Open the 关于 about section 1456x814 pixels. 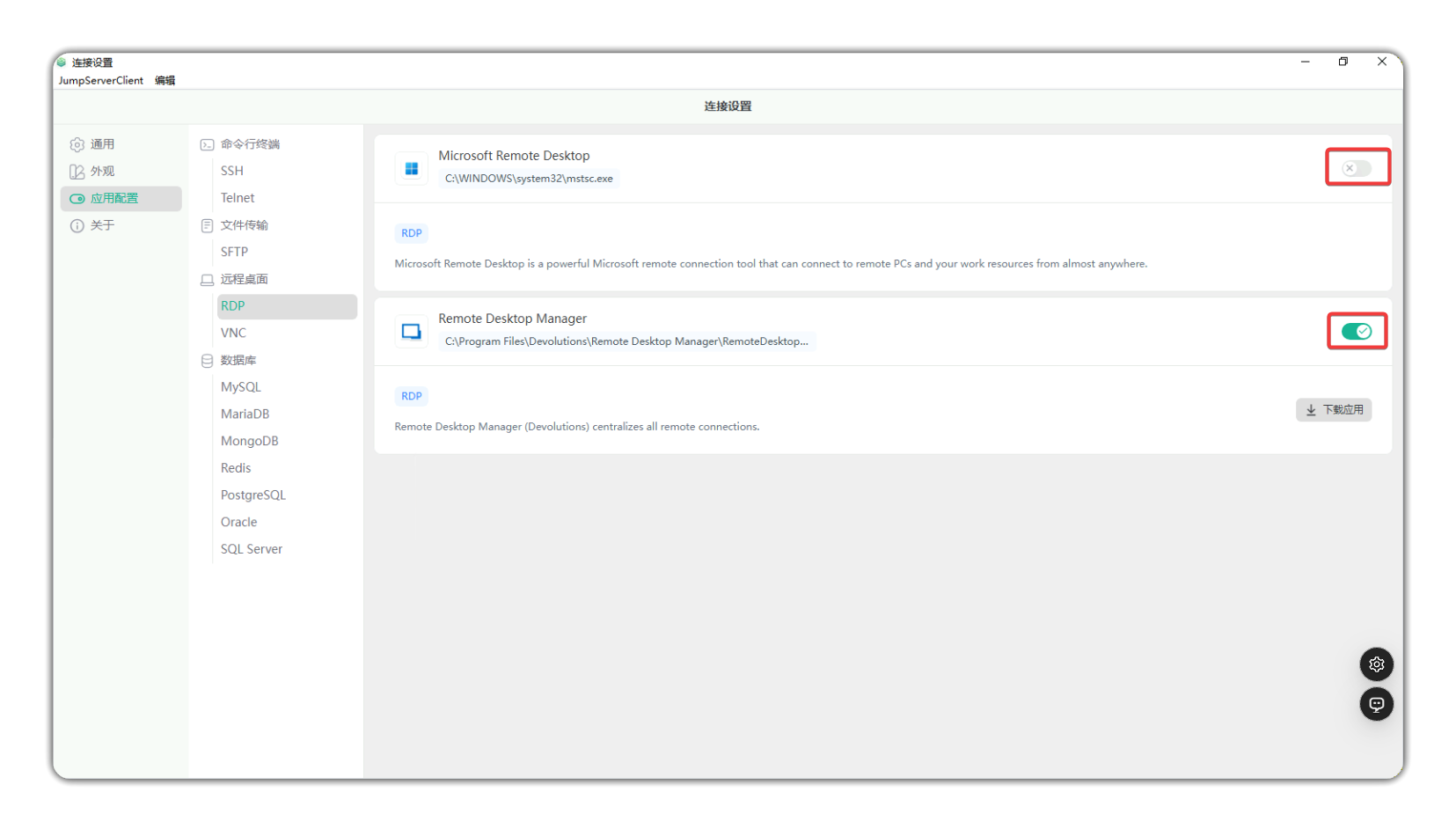[102, 225]
